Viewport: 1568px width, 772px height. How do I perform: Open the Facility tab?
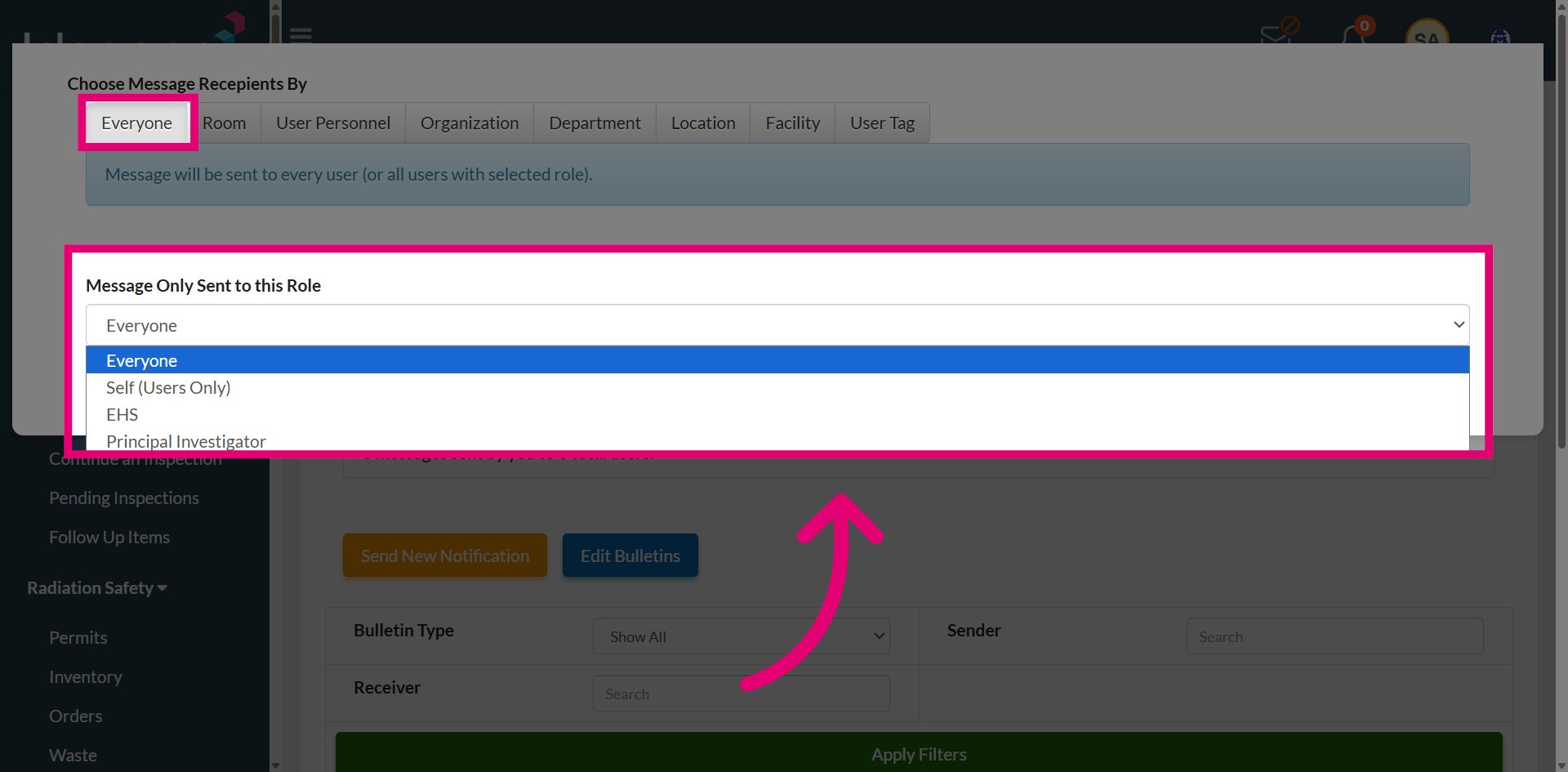click(x=792, y=123)
